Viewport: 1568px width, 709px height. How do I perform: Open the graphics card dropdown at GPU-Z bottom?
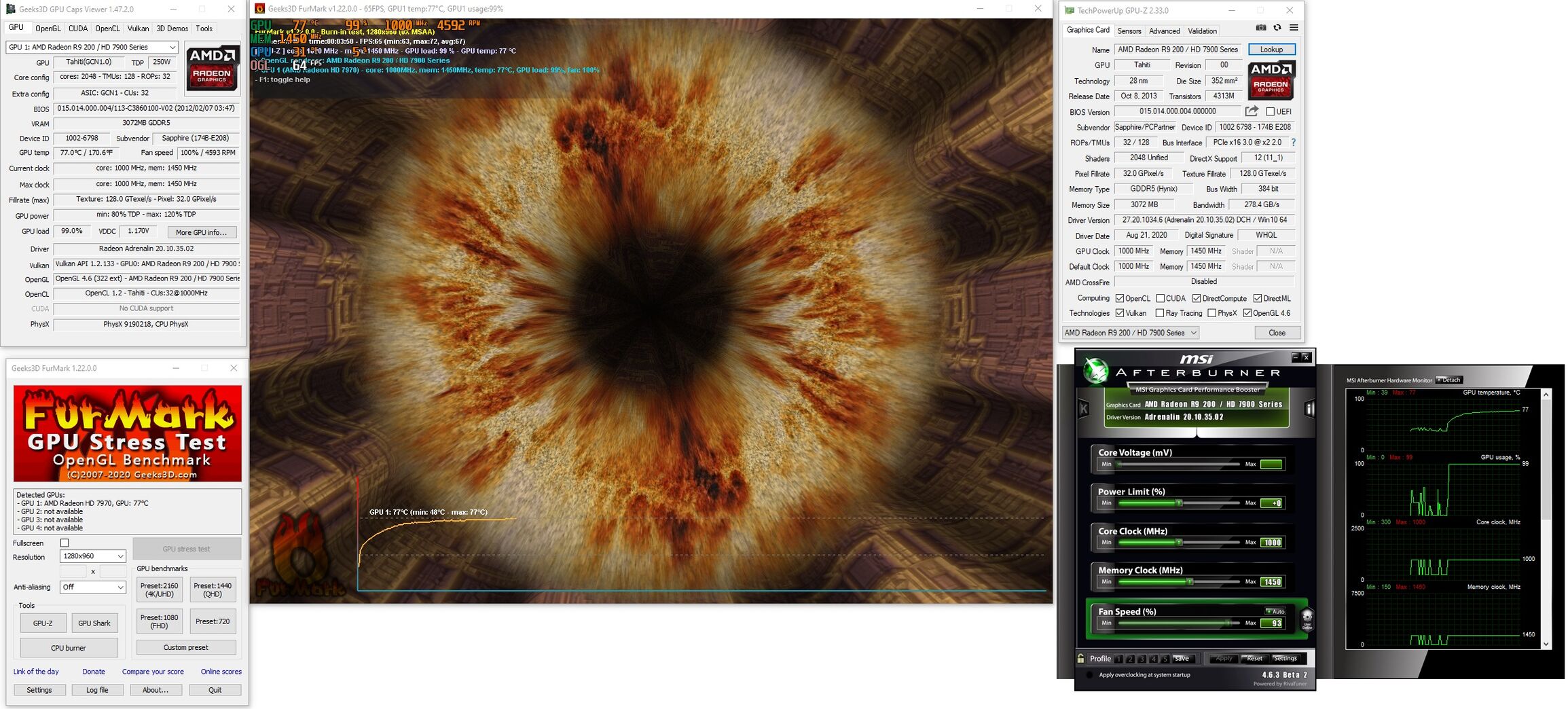1131,333
